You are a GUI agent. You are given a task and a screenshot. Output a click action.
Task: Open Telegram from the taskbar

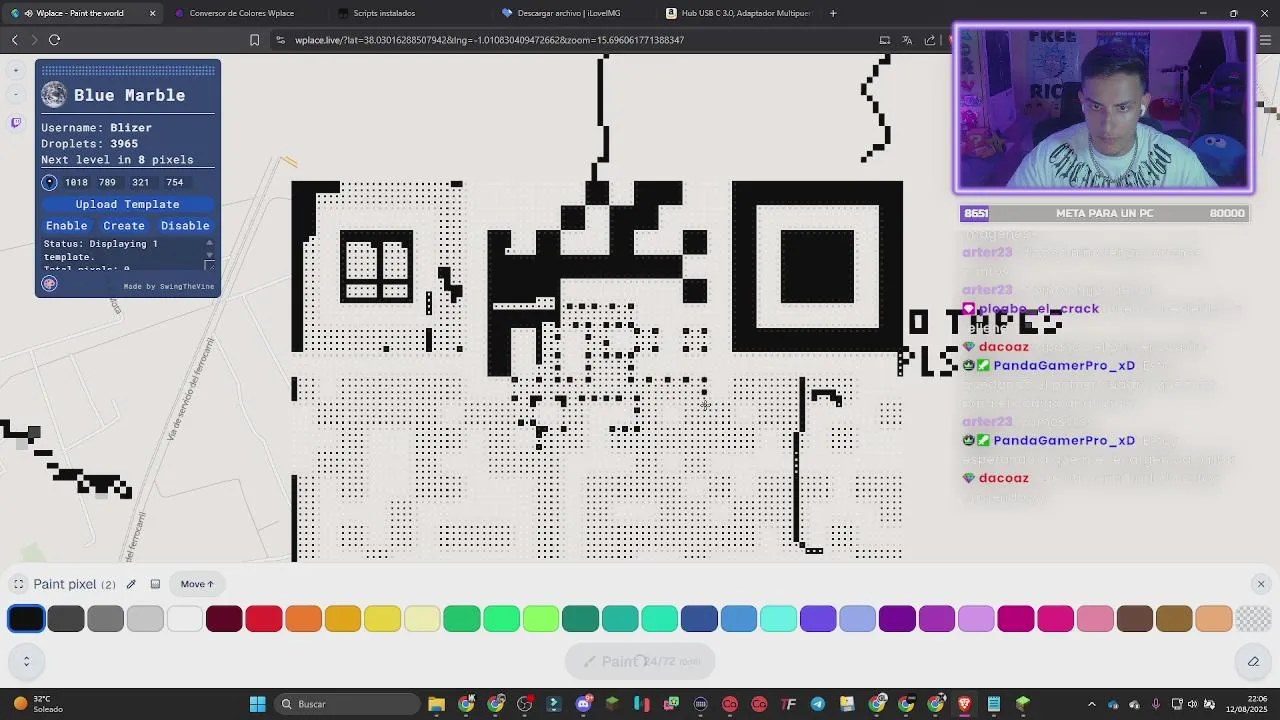818,704
